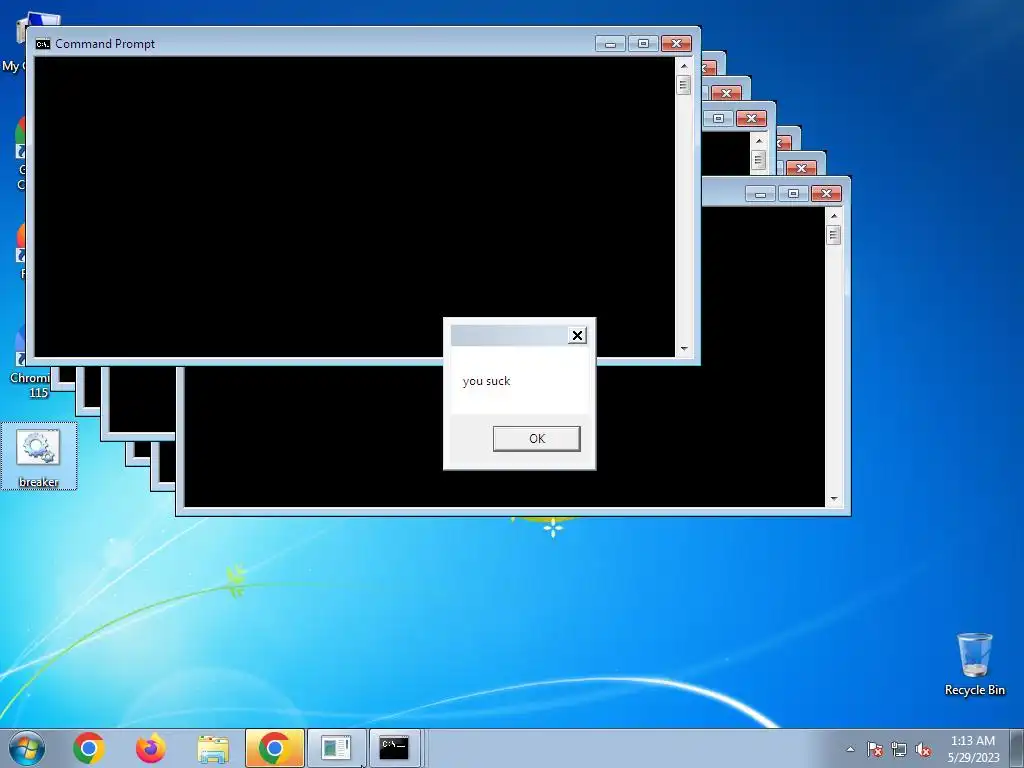Click scroll-down arrow in the rear console window
This screenshot has height=768, width=1024.
[x=833, y=499]
